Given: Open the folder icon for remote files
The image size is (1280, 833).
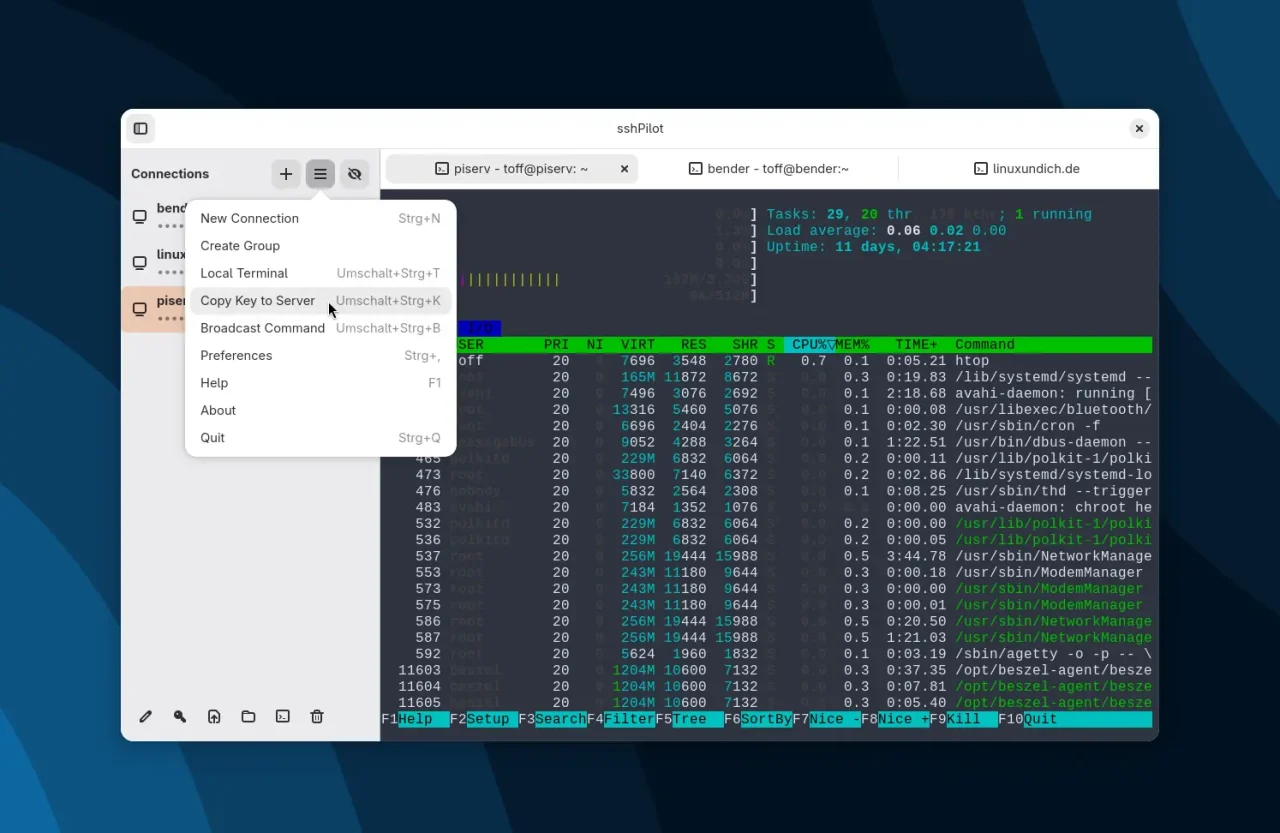Looking at the screenshot, I should coord(248,716).
